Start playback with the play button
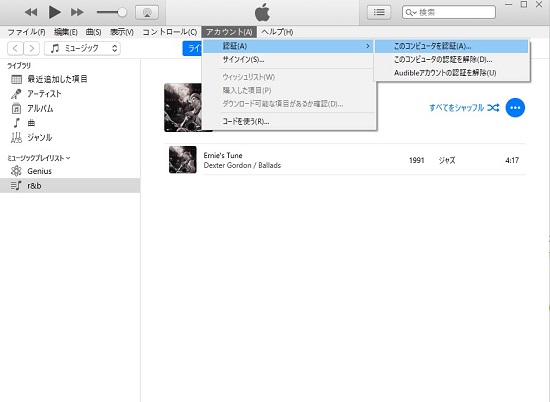The image size is (550, 402). (54, 12)
